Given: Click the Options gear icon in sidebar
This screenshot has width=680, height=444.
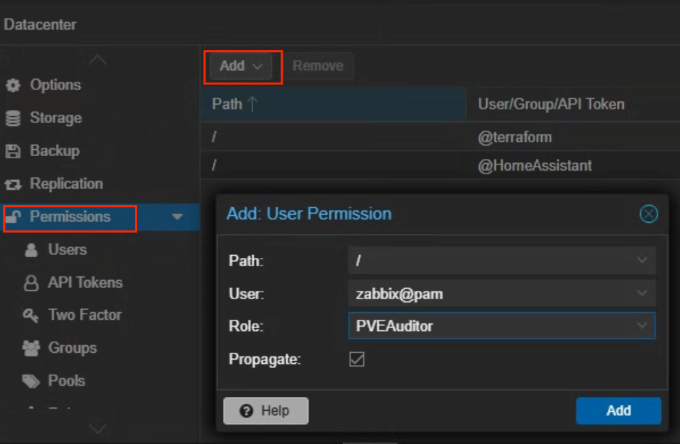Looking at the screenshot, I should point(13,85).
